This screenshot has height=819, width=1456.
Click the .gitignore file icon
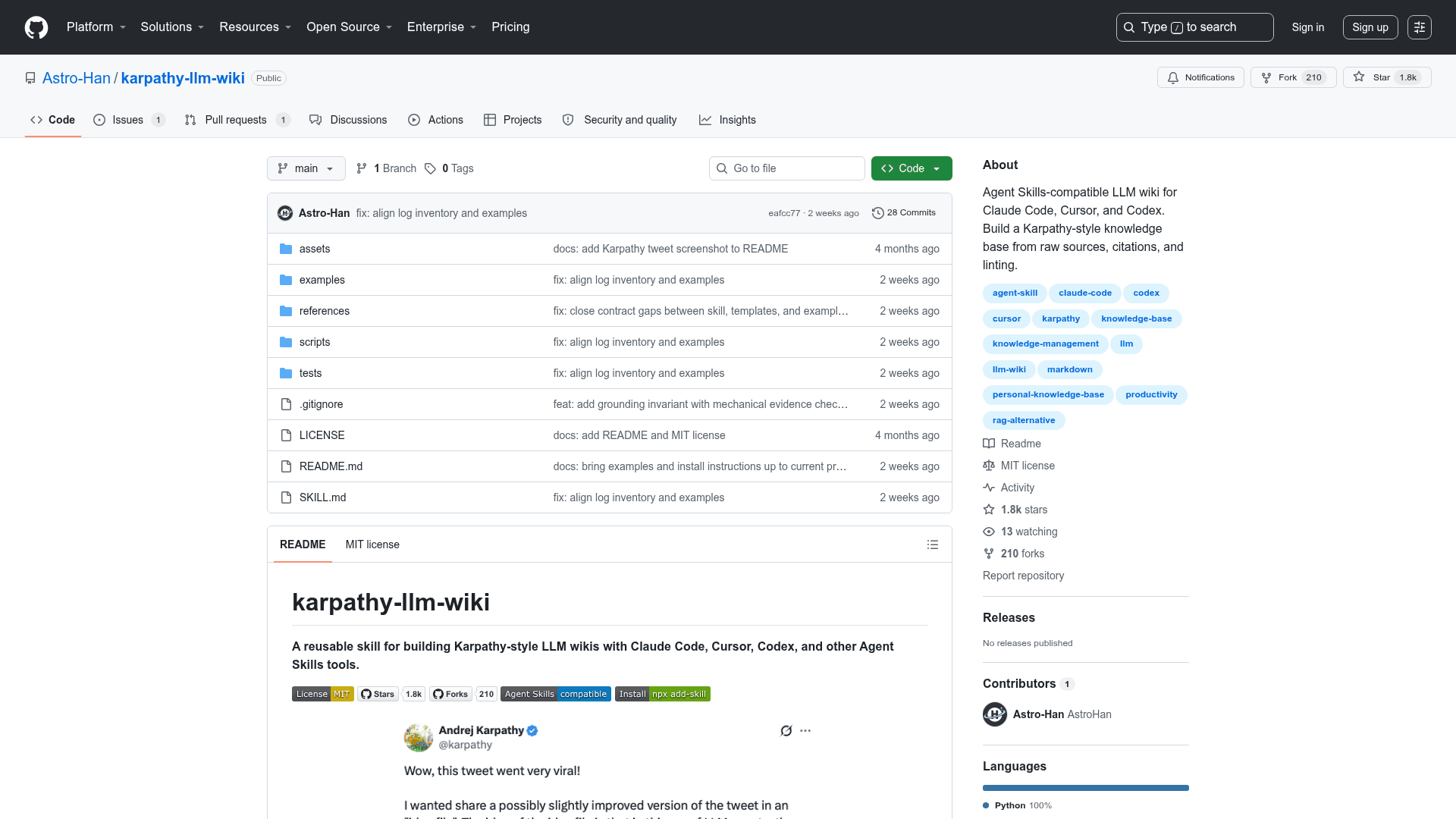click(286, 404)
